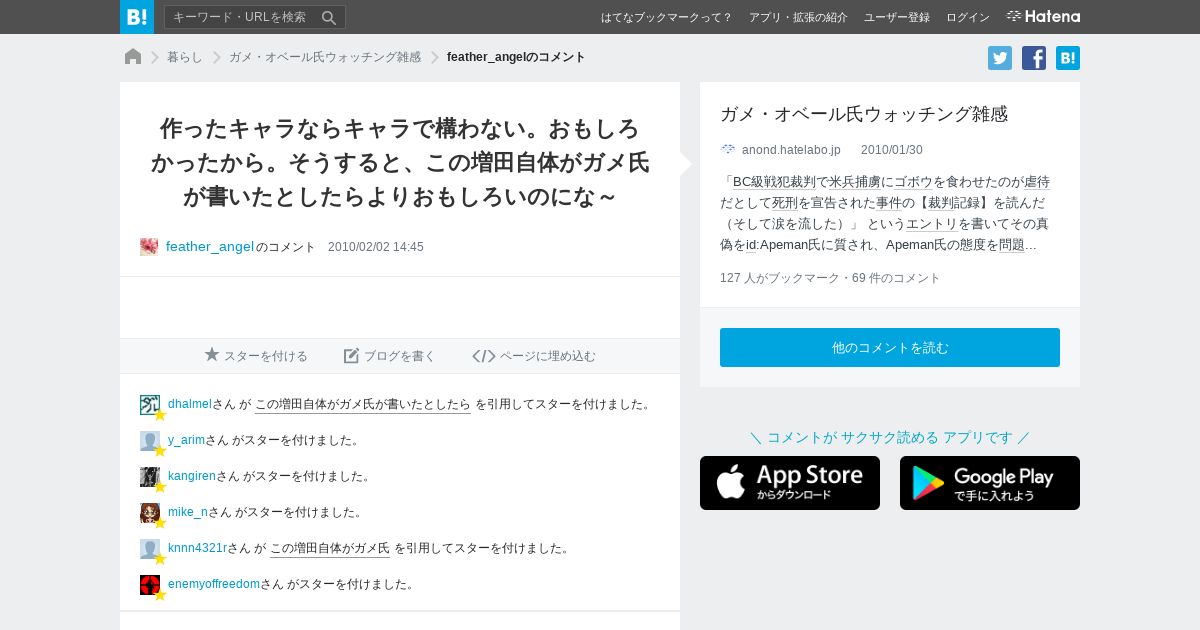The image size is (1200, 630).
Task: Click 127 人がブックマーク・69 件のコメント
Action: point(830,278)
